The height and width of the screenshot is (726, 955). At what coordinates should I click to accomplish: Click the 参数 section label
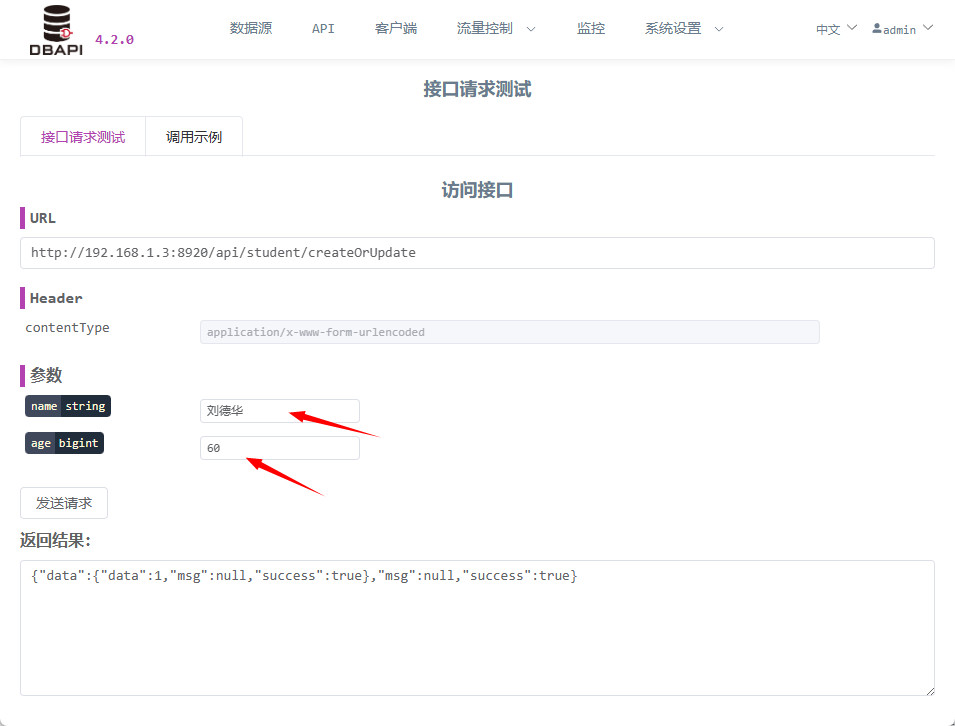tap(46, 375)
